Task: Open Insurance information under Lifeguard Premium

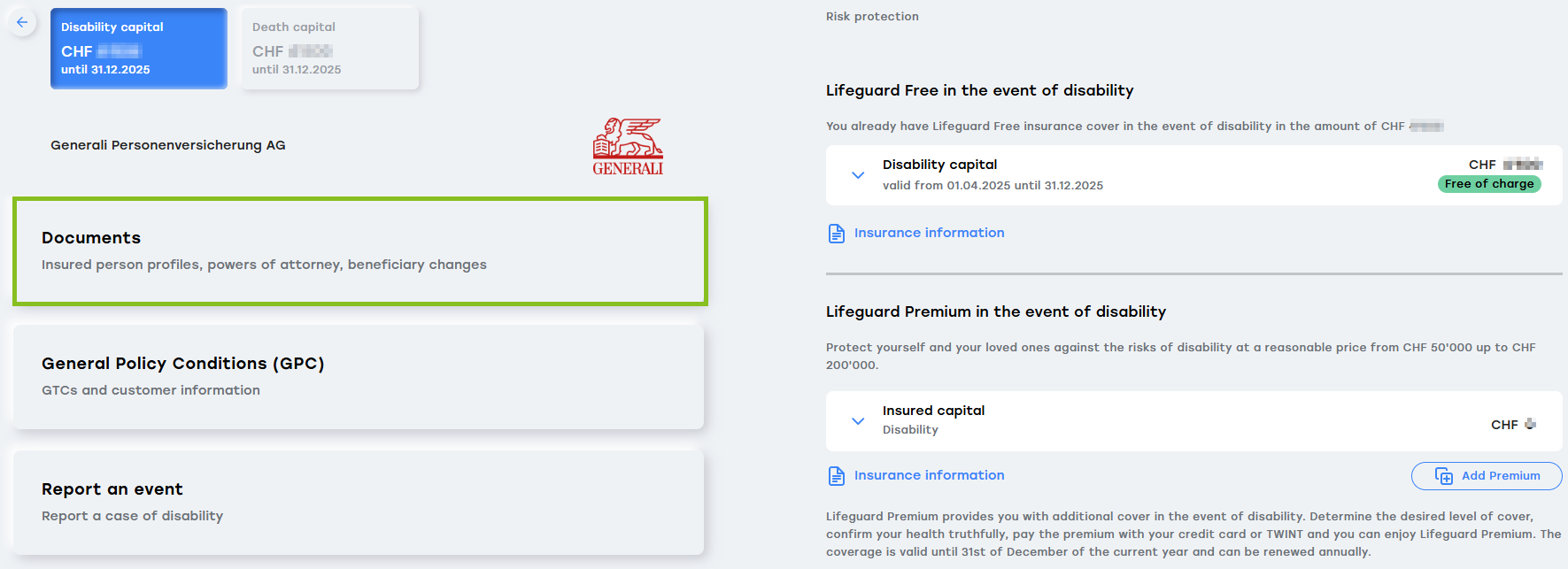Action: pos(929,475)
